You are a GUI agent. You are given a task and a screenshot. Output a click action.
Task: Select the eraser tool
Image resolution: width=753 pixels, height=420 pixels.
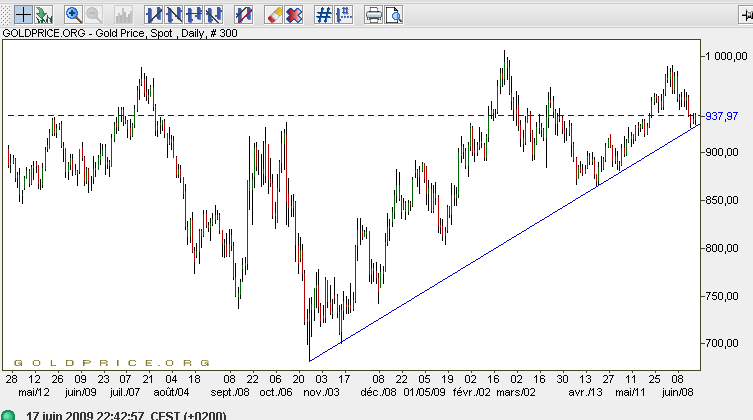pyautogui.click(x=273, y=15)
